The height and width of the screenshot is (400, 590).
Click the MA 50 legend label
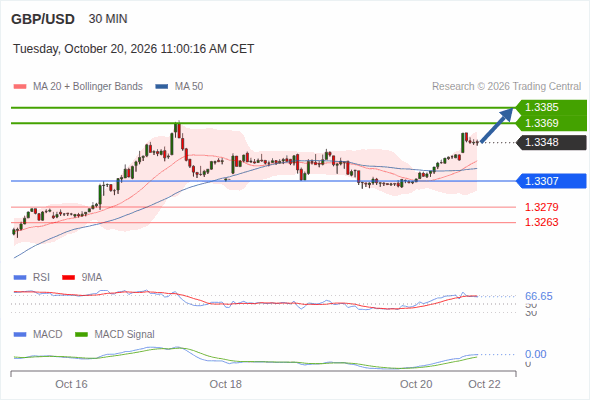pyautogui.click(x=189, y=87)
